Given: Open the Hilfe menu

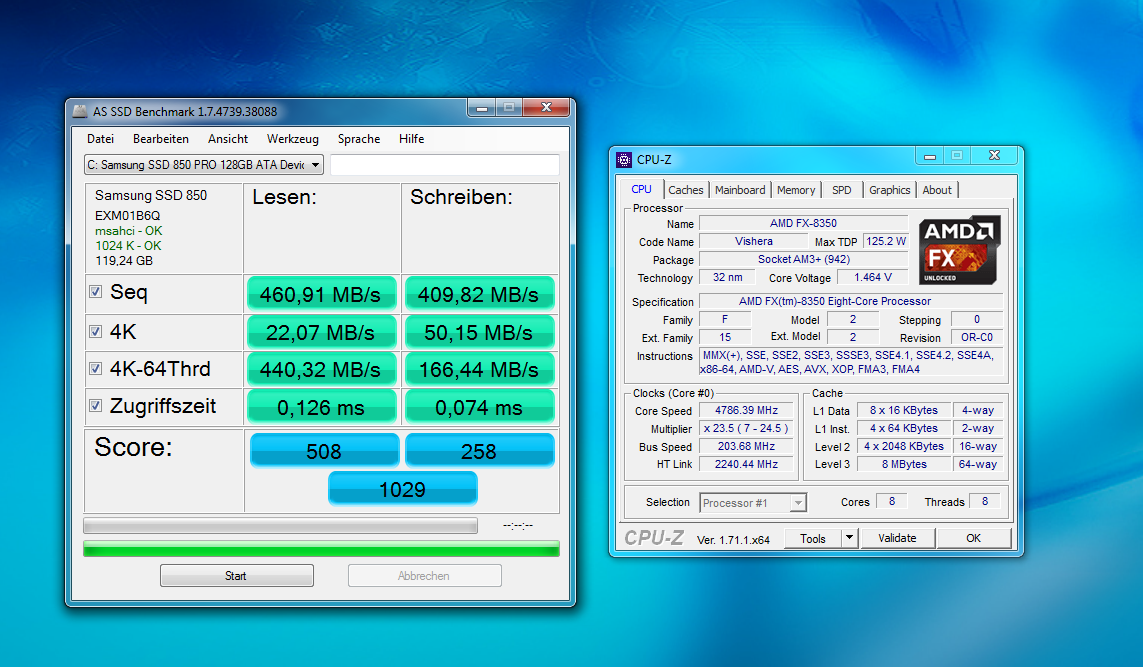Looking at the screenshot, I should (411, 139).
